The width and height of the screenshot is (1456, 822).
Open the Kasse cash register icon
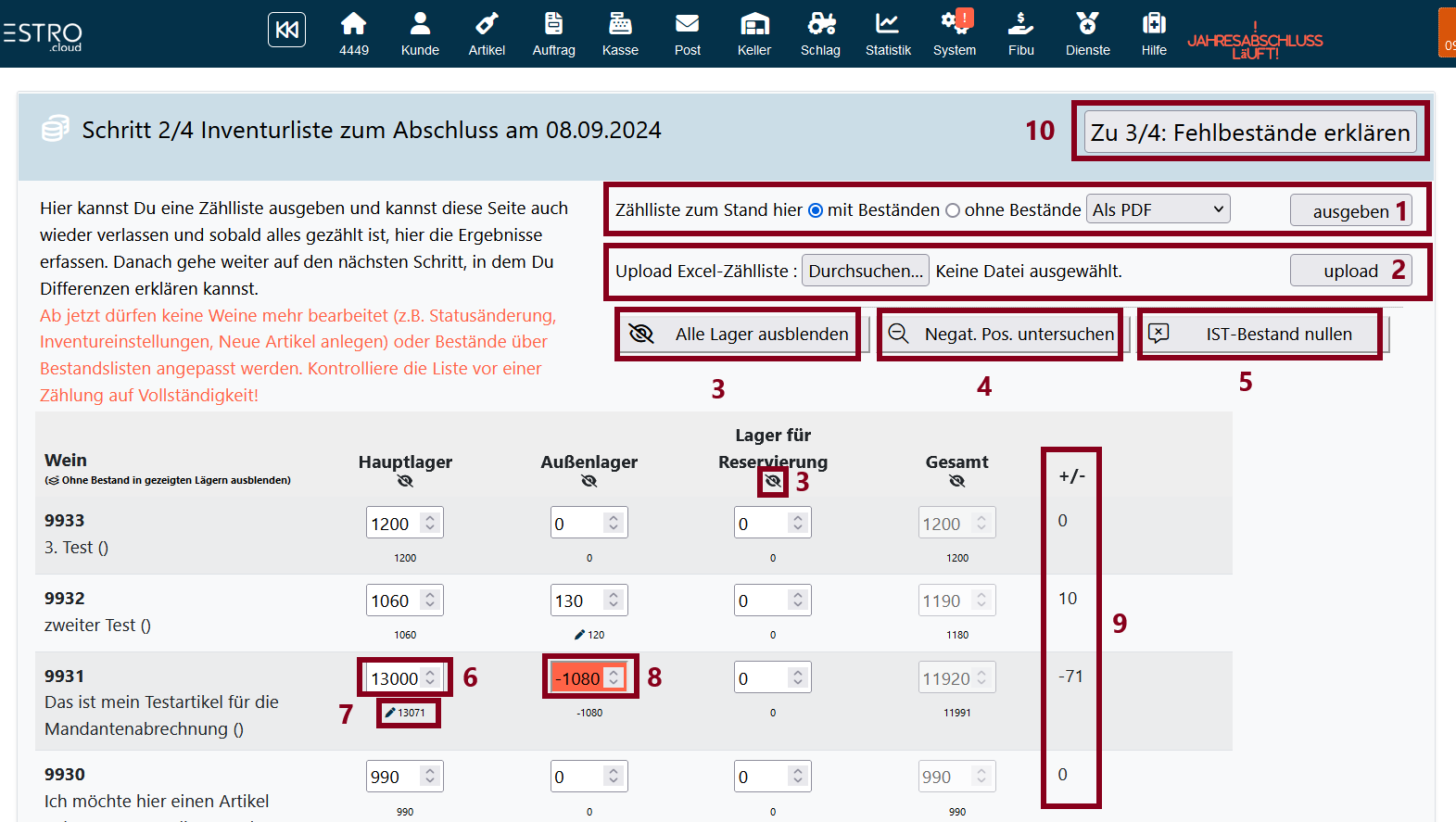(620, 23)
